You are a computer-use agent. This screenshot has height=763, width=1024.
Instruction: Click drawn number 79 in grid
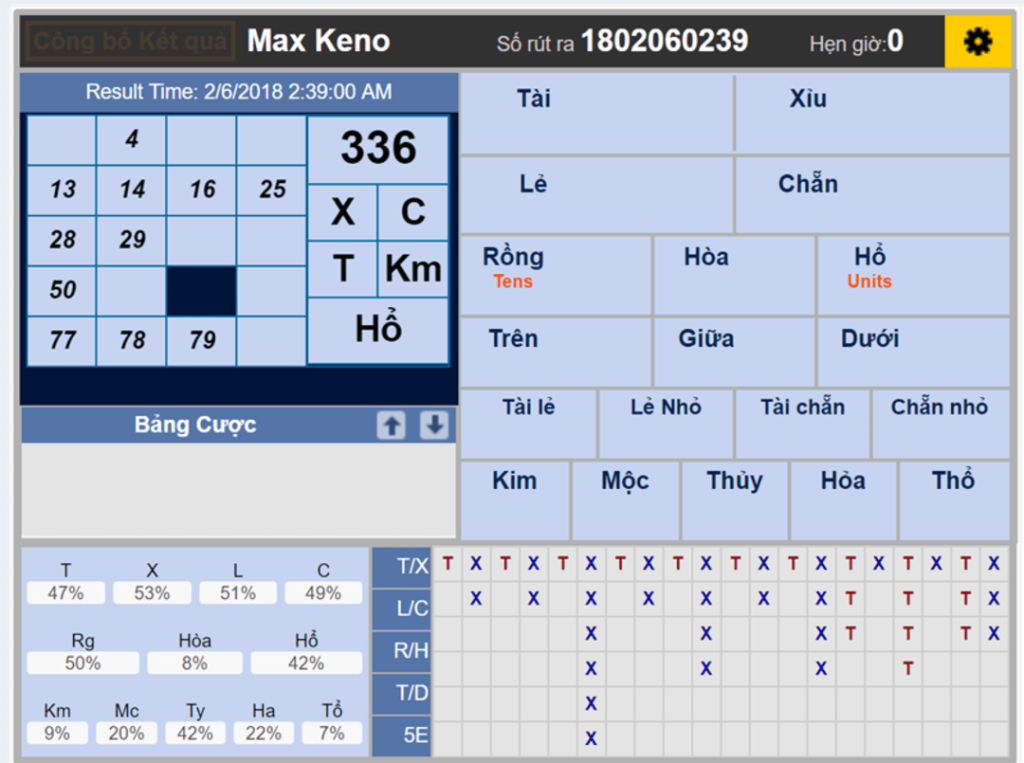202,341
